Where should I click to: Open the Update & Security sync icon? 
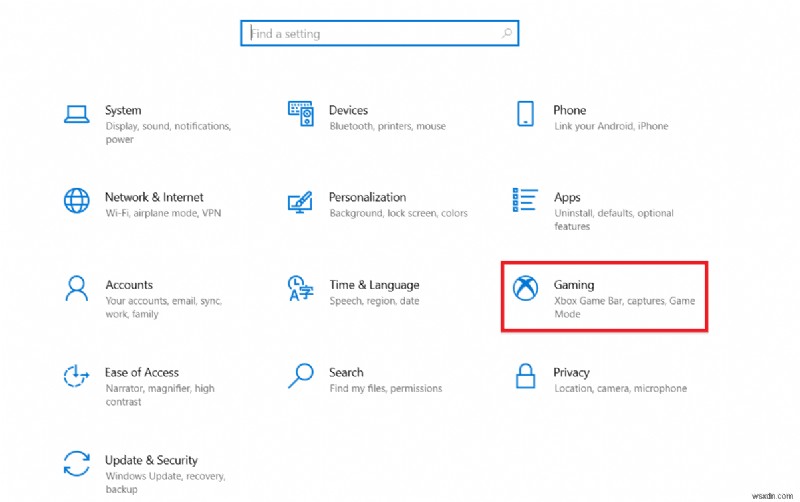(x=77, y=463)
